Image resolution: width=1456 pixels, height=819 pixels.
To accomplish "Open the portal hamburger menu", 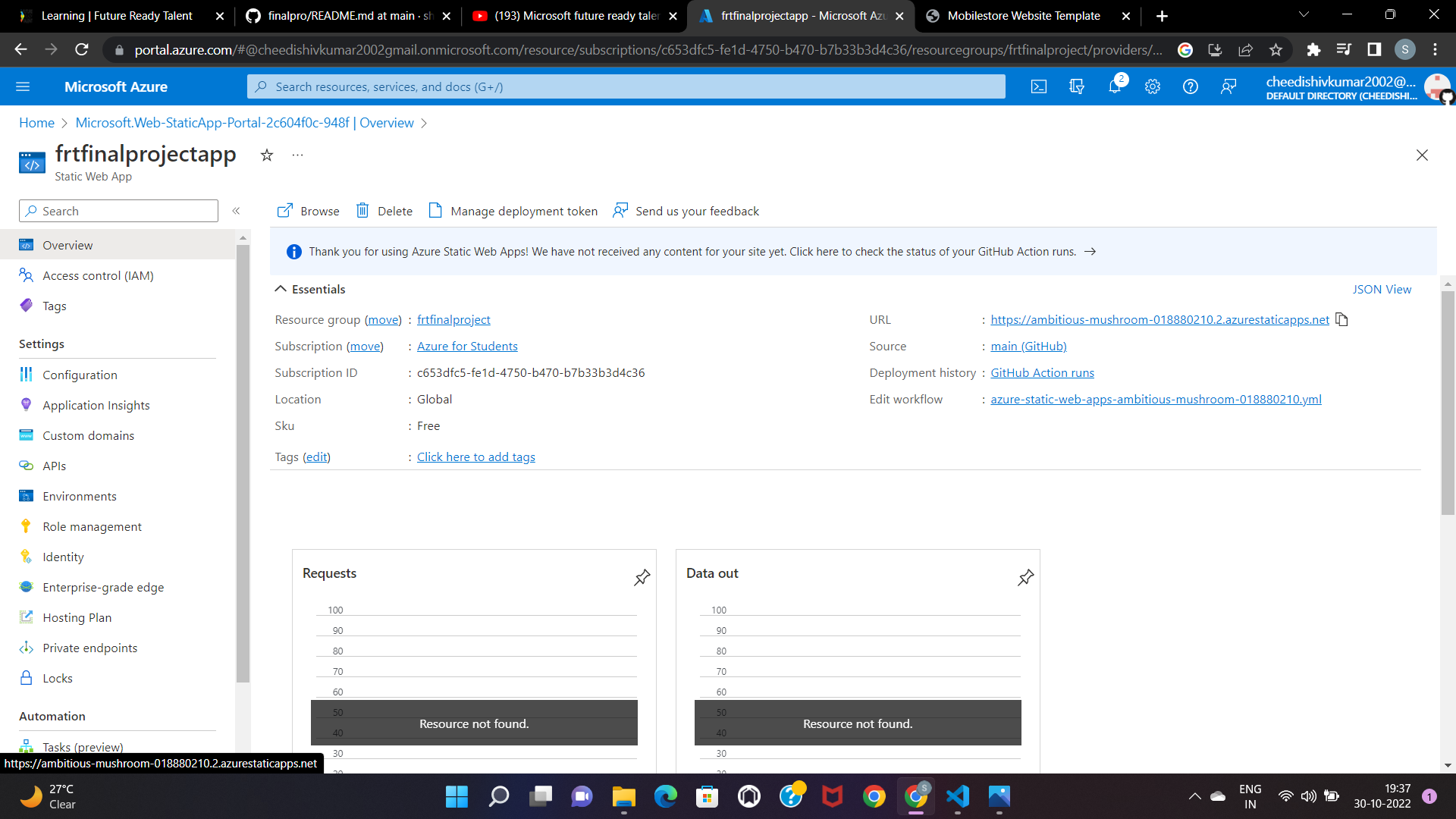I will [x=24, y=86].
